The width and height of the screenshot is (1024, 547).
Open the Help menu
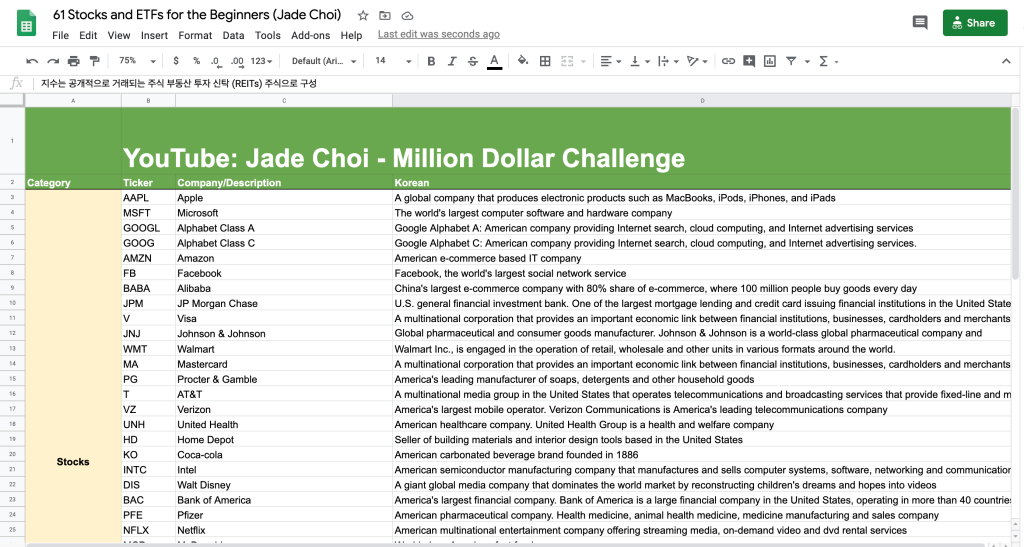pyautogui.click(x=351, y=35)
